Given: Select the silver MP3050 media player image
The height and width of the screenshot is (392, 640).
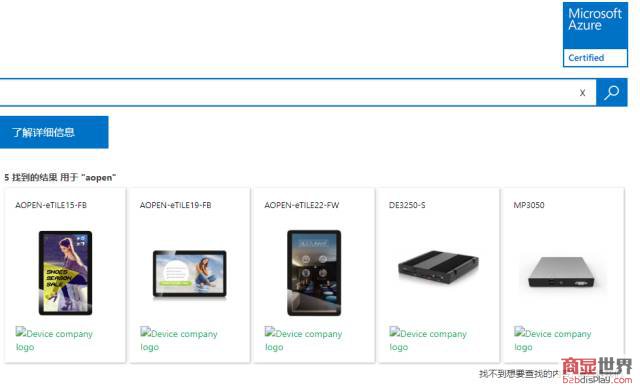Looking at the screenshot, I should [x=562, y=272].
